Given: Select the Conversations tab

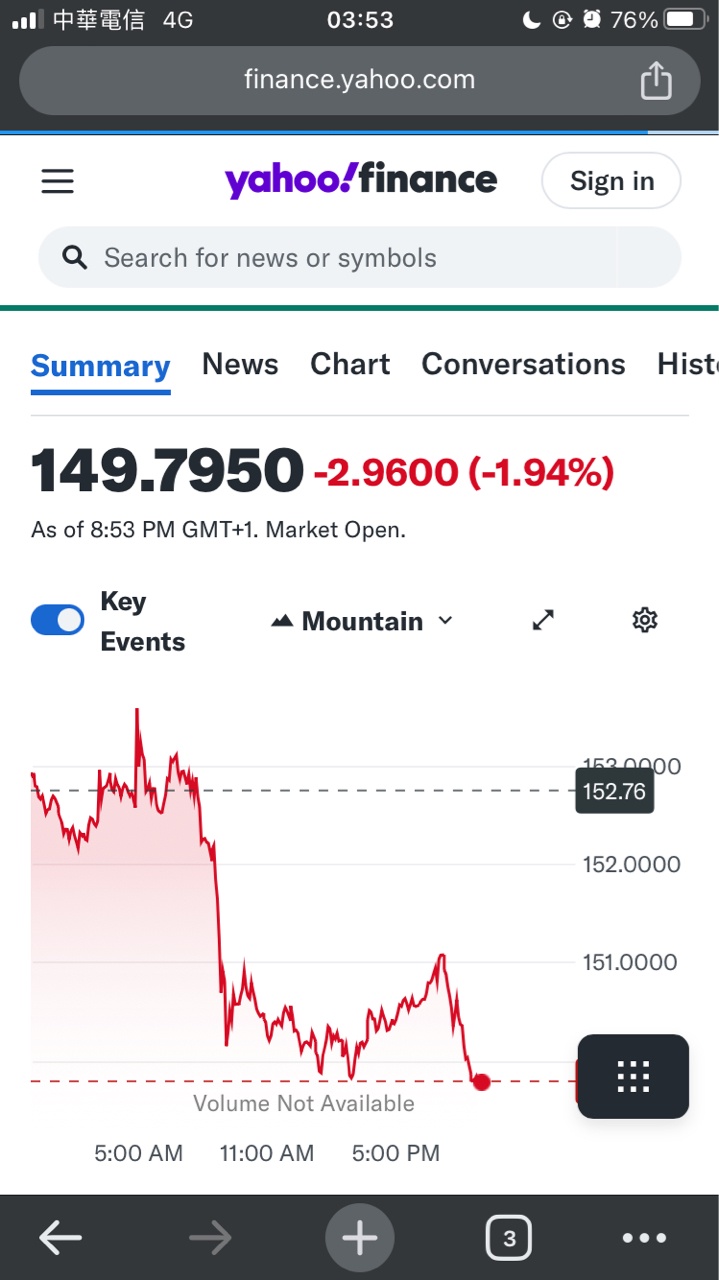Looking at the screenshot, I should (523, 364).
